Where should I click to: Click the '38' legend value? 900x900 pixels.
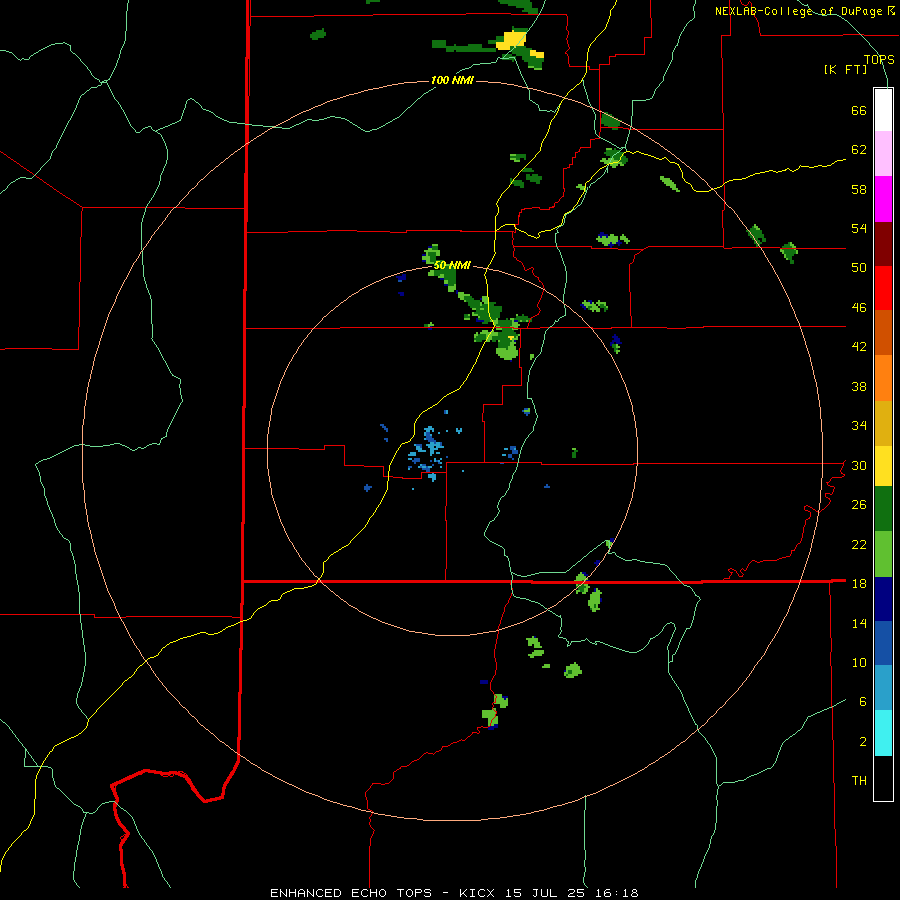pos(859,386)
